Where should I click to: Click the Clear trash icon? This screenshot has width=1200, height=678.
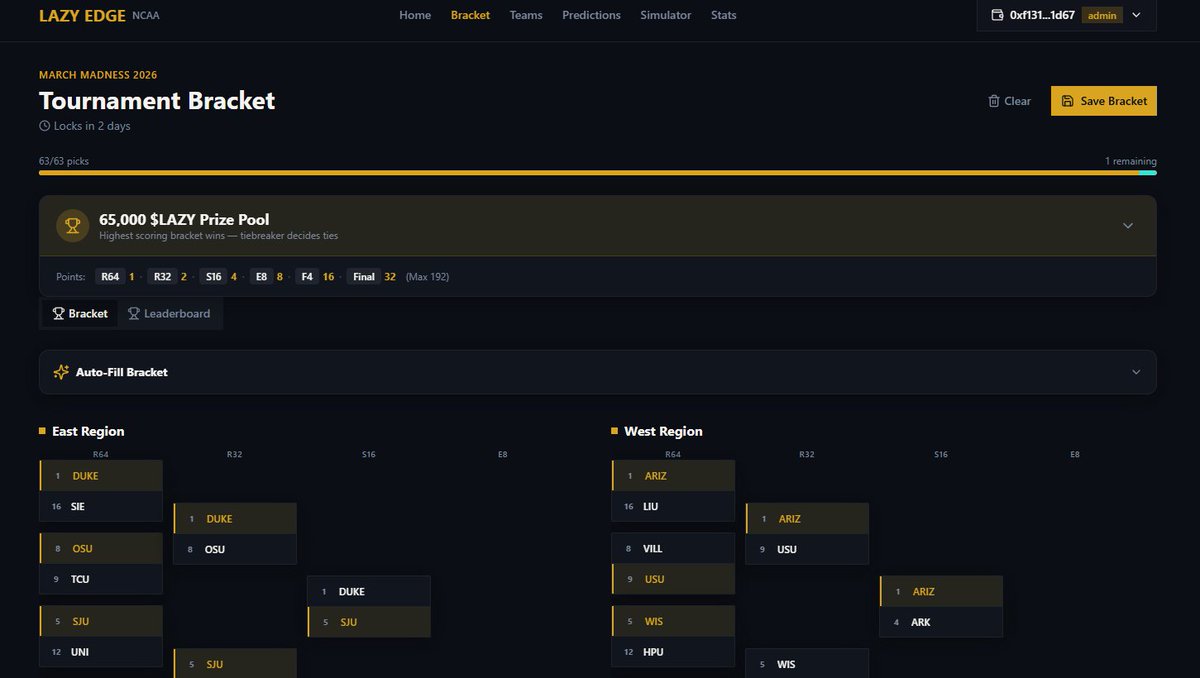coord(994,101)
